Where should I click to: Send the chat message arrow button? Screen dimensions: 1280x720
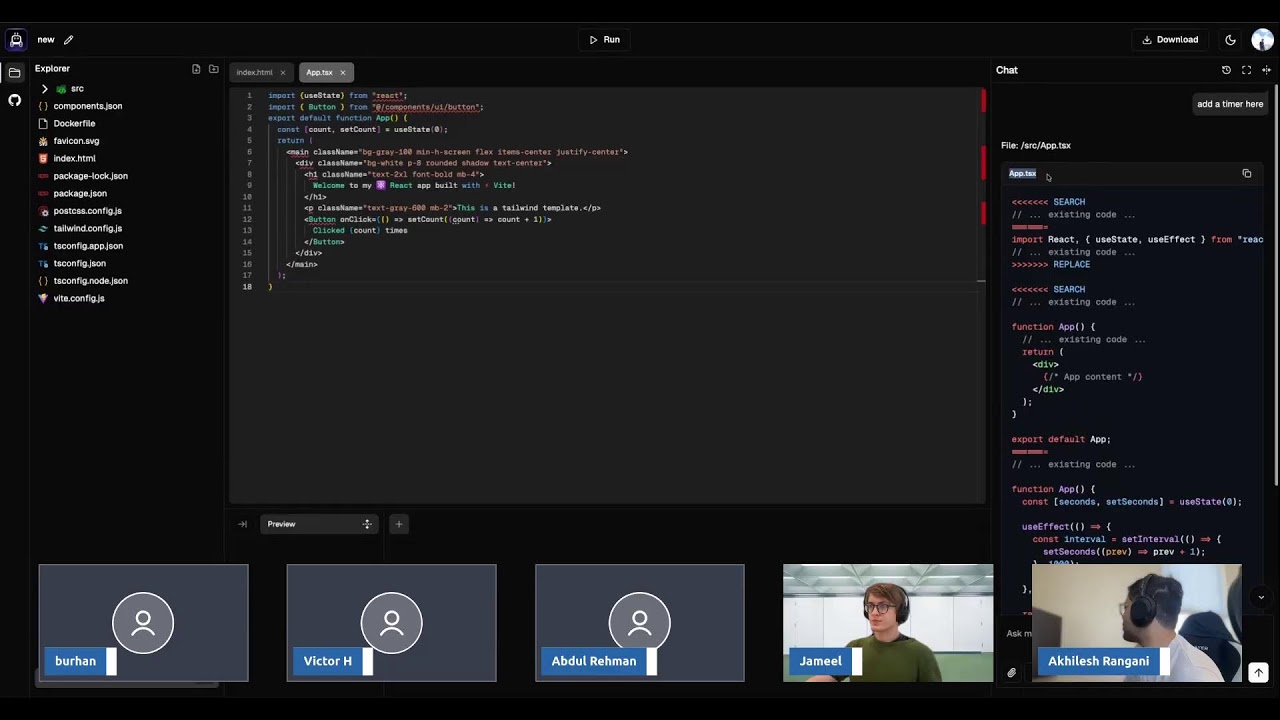(1258, 673)
